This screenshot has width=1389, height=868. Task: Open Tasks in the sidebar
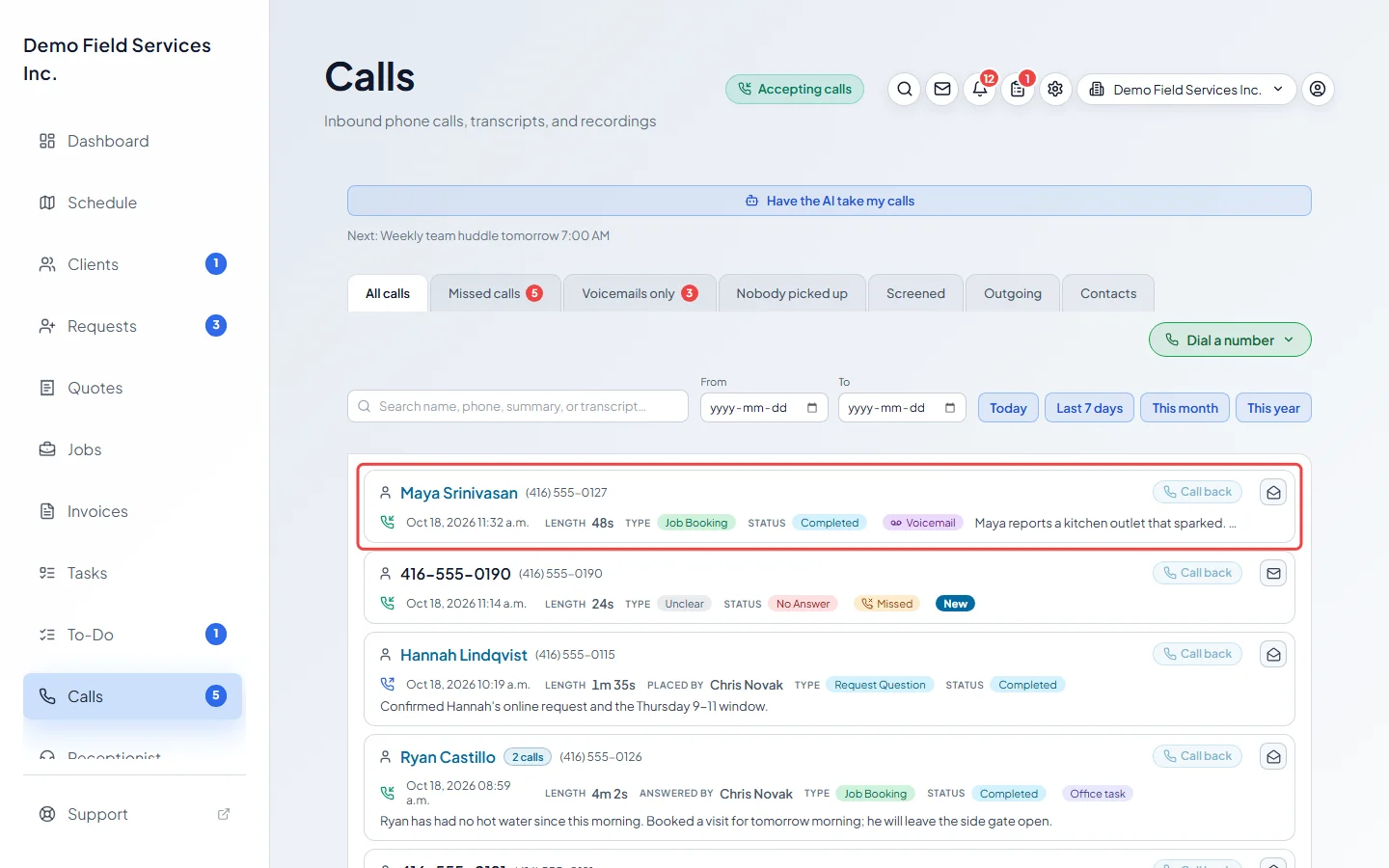(x=134, y=573)
